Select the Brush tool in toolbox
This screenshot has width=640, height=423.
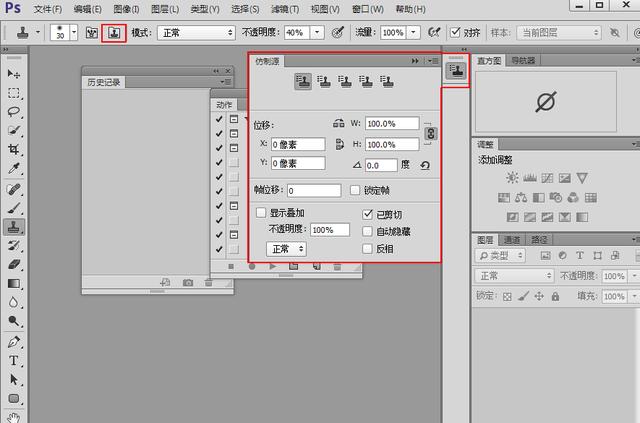click(13, 208)
